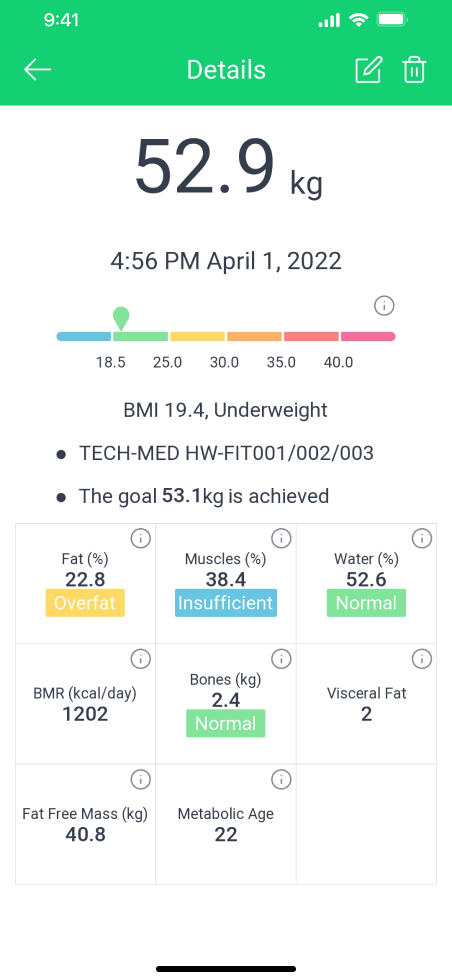Tap the Insufficient muscles badge

226,603
